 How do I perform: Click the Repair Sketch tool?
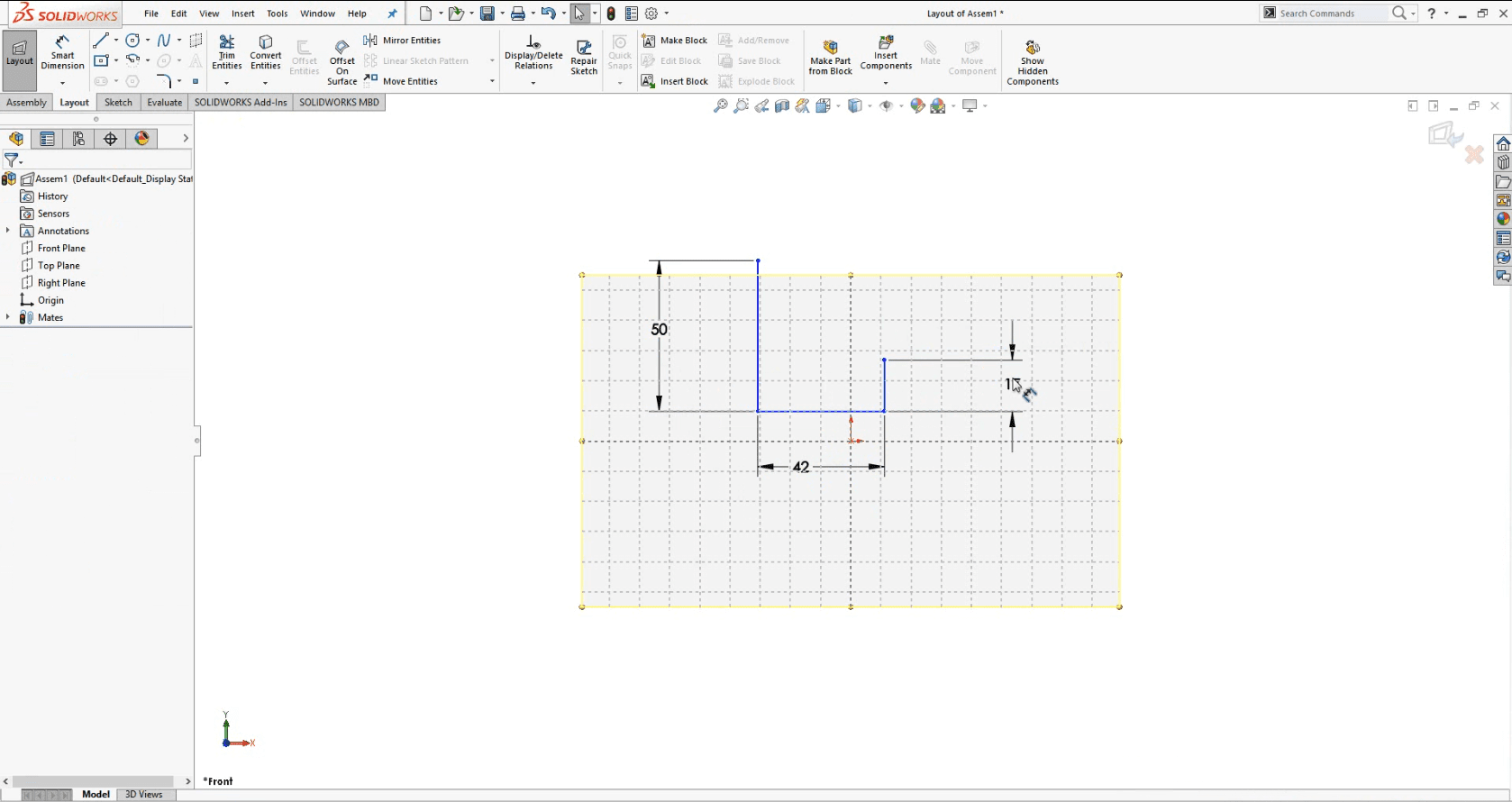tap(584, 58)
